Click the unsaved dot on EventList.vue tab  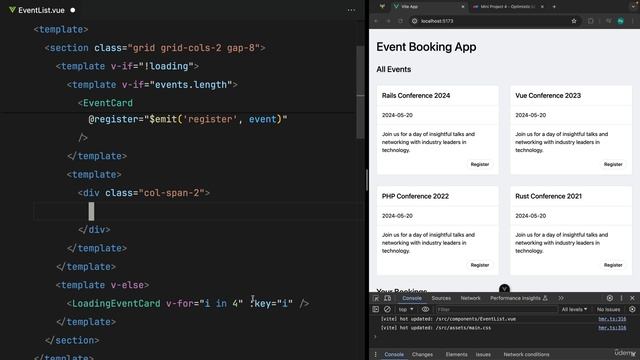[x=73, y=10]
